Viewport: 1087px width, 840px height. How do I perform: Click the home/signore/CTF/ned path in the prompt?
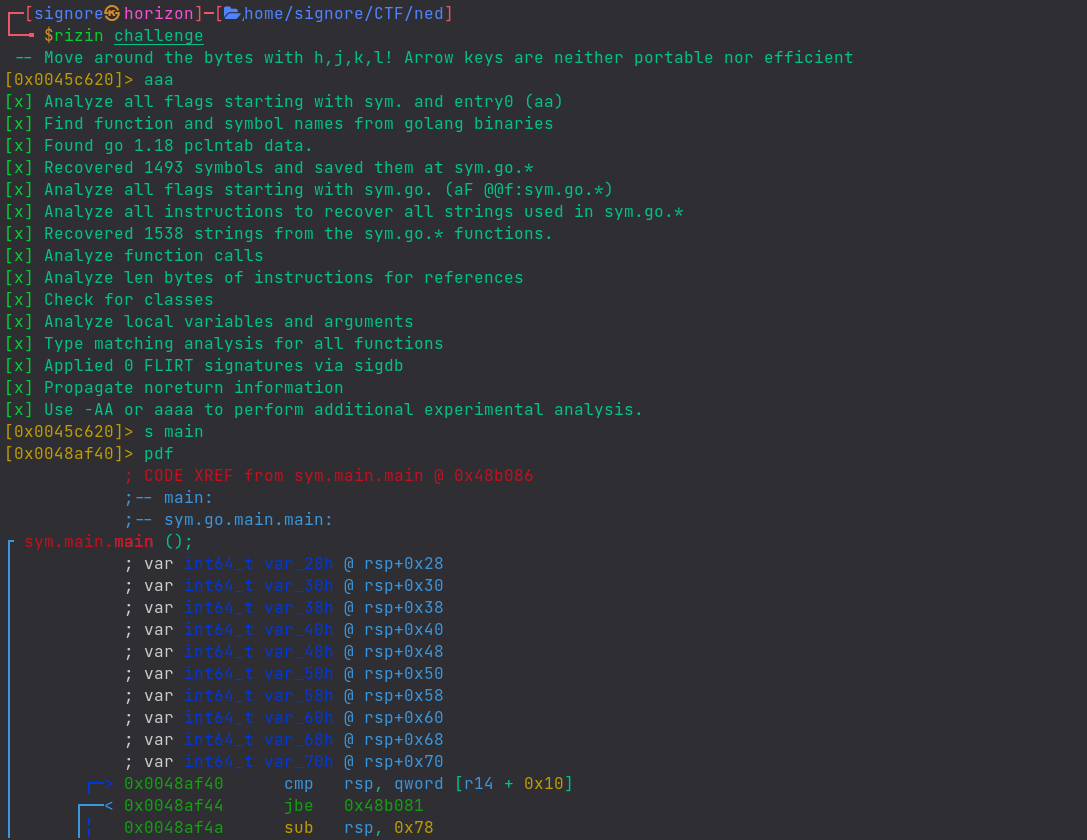point(344,13)
